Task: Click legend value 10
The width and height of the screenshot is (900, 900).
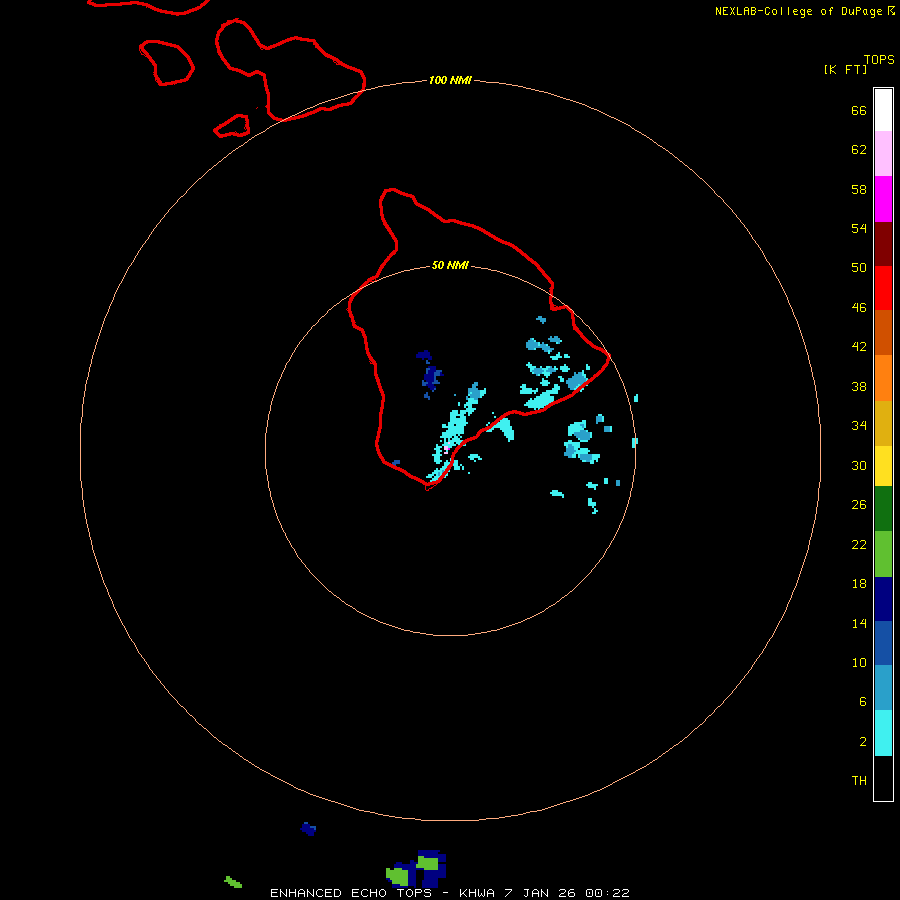Action: [859, 662]
